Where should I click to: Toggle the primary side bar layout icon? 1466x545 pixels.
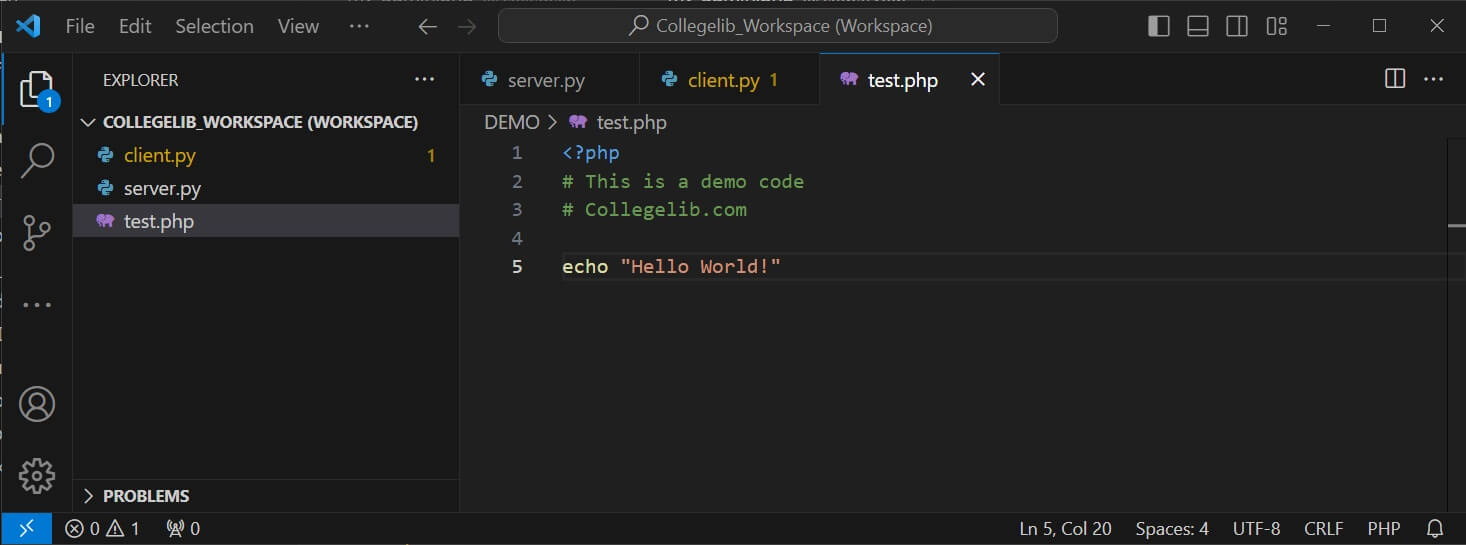tap(1158, 26)
